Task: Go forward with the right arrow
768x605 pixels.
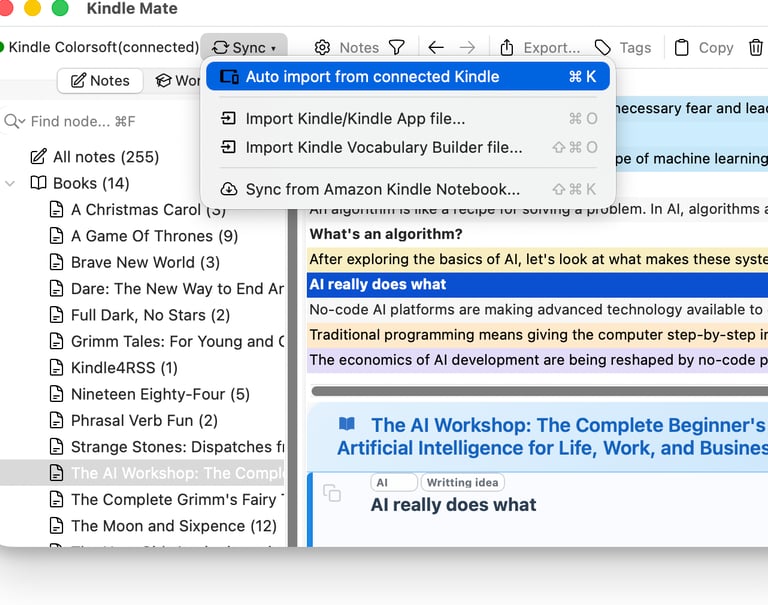Action: click(x=467, y=48)
